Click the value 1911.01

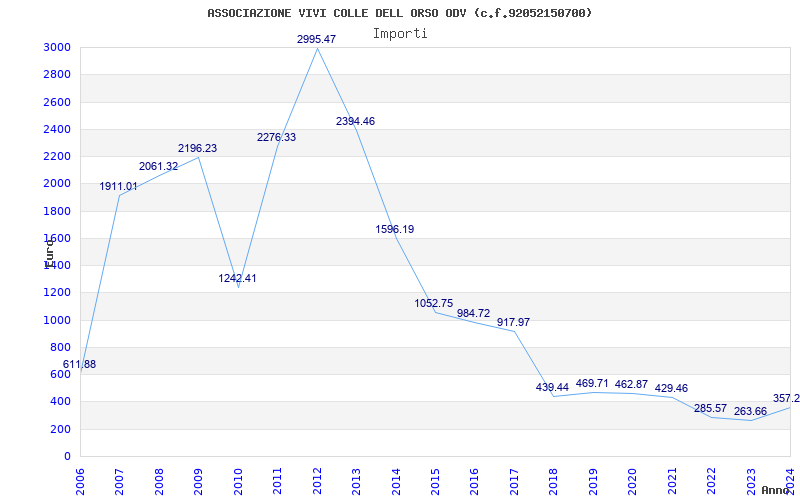click(x=118, y=187)
